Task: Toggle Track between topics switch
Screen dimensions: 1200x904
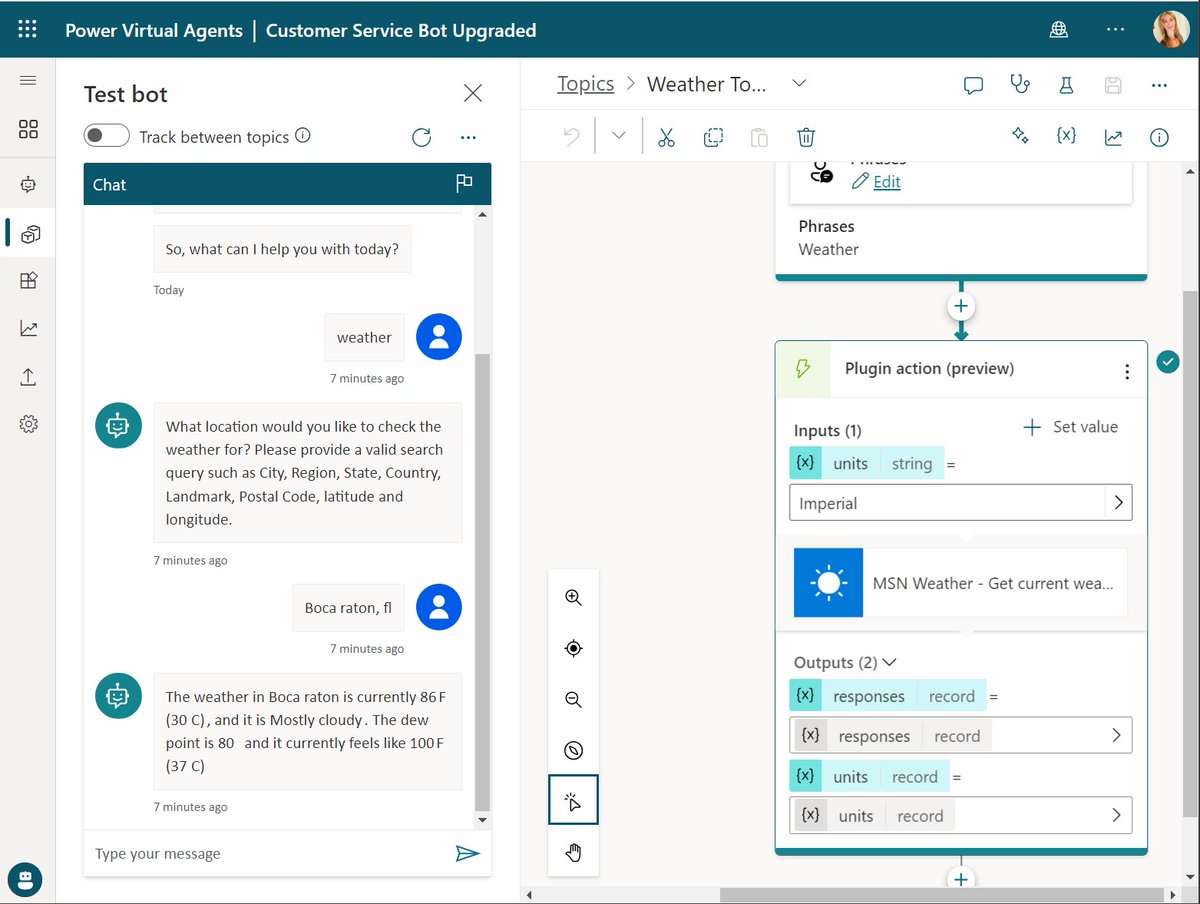Action: click(x=107, y=136)
